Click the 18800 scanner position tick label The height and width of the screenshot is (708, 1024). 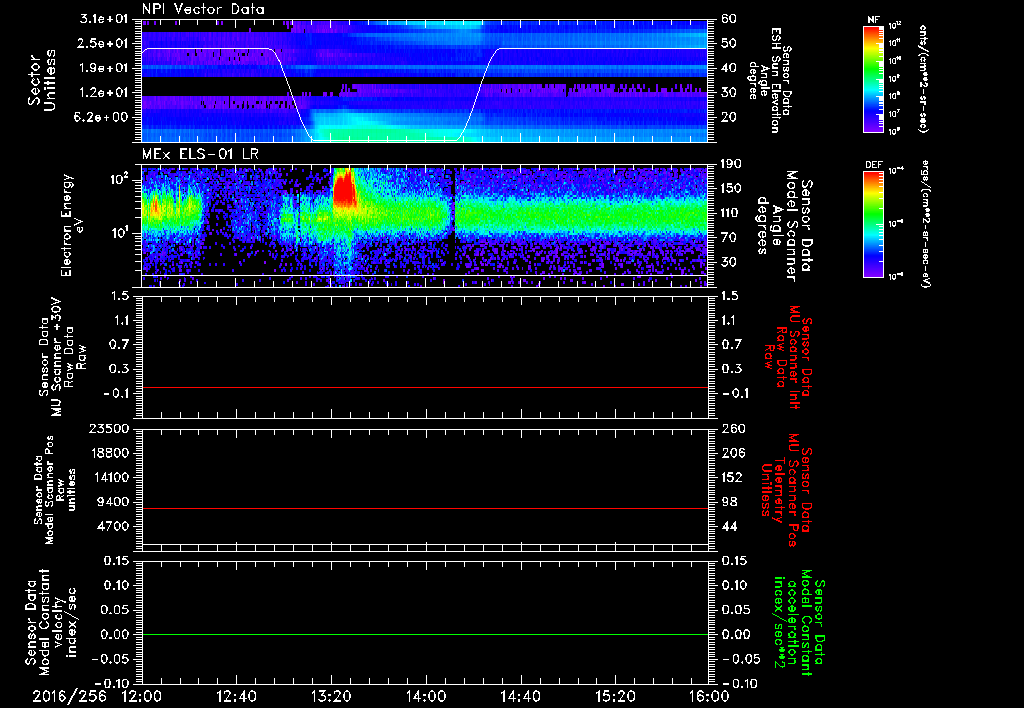click(x=108, y=453)
